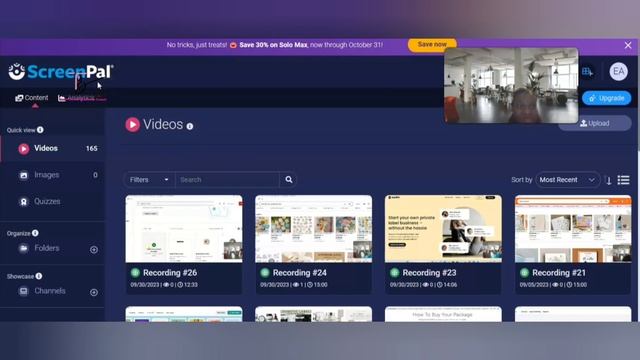640x360 pixels.
Task: Show Organize info icon
Action: click(x=35, y=233)
